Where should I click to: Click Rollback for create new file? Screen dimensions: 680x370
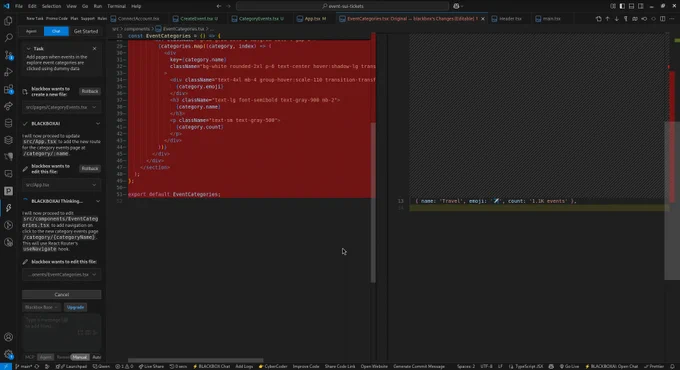[x=90, y=92]
